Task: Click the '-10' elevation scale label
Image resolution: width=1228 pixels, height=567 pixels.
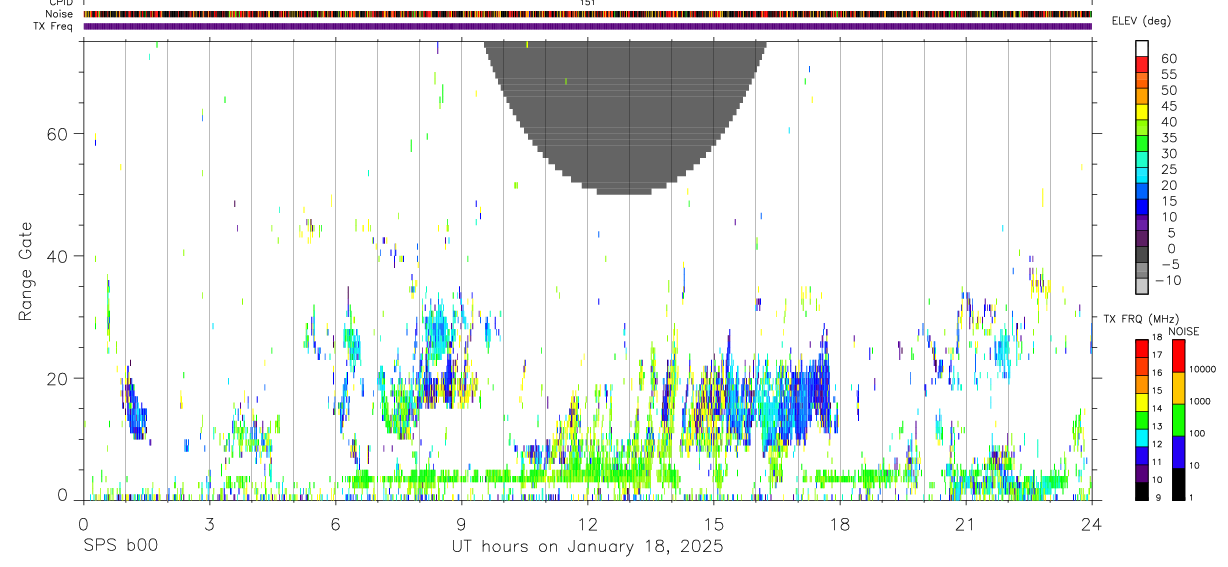Action: point(1168,281)
